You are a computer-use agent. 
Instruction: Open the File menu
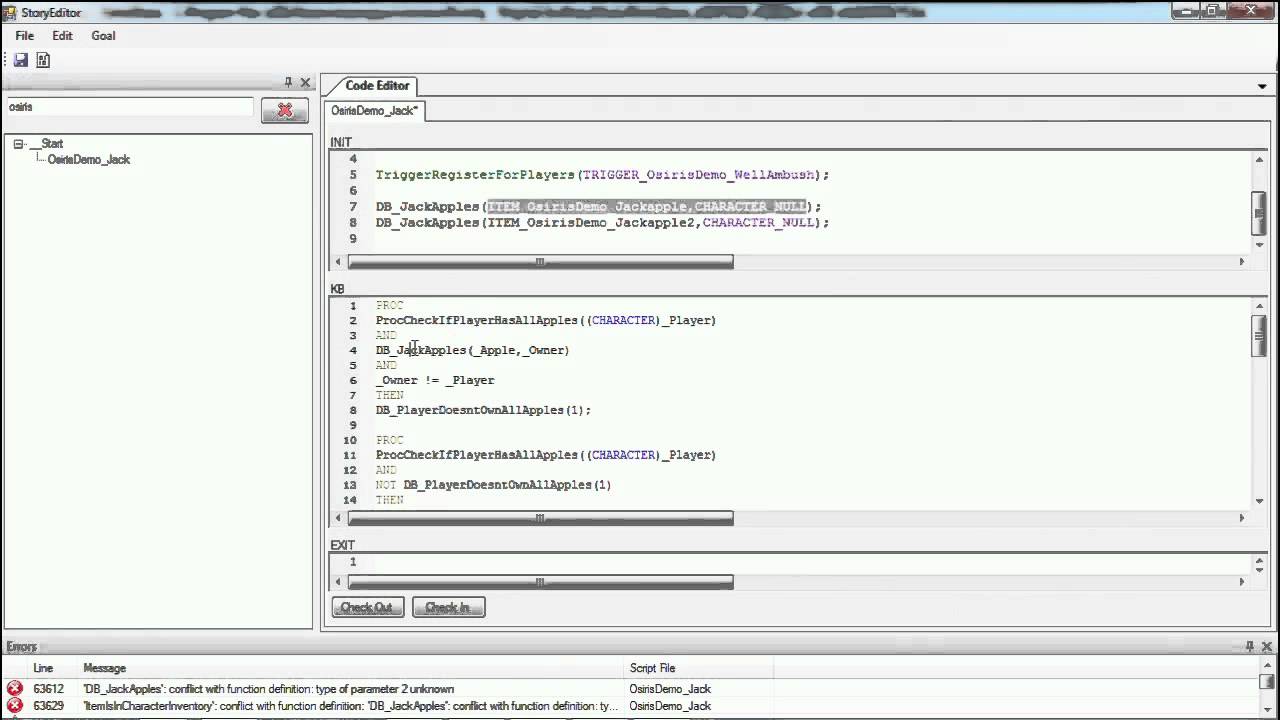(x=24, y=35)
